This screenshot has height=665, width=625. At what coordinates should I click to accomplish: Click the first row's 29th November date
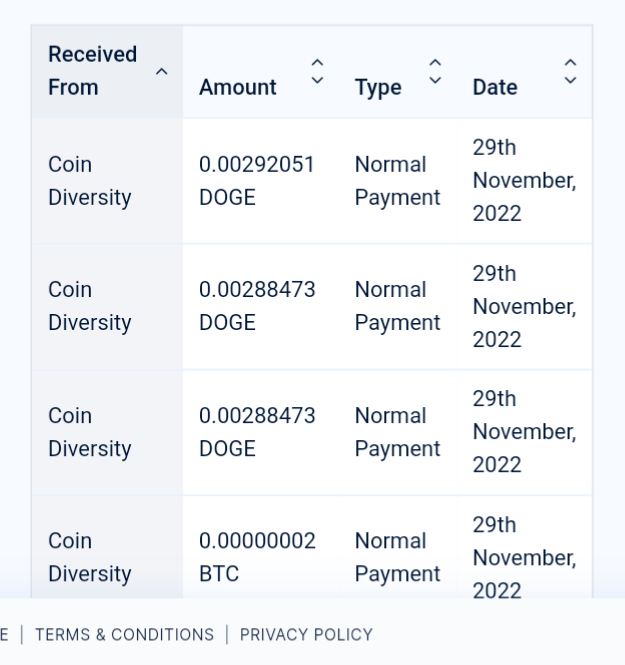coord(524,181)
